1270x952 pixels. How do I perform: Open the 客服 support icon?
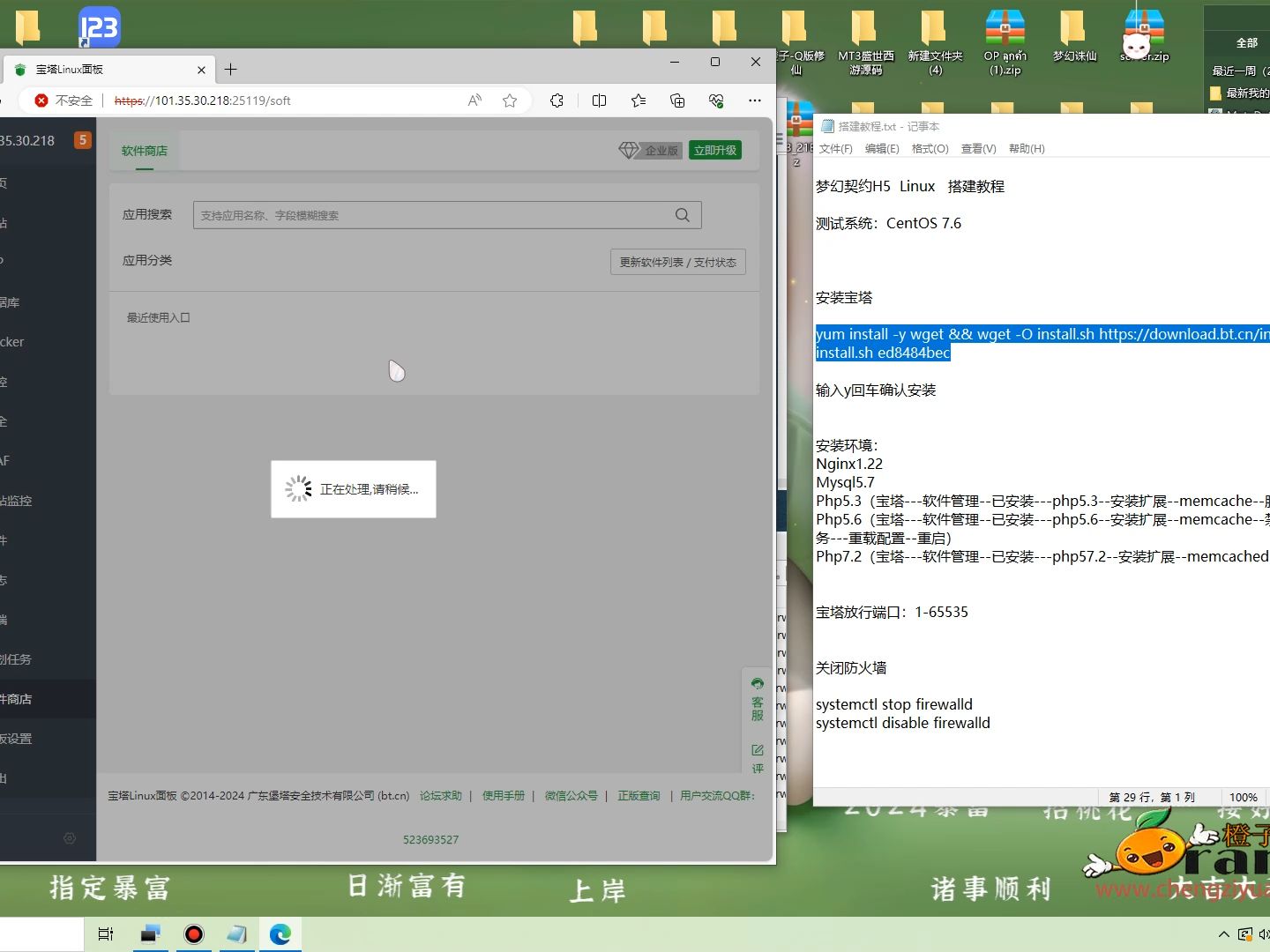[x=758, y=699]
